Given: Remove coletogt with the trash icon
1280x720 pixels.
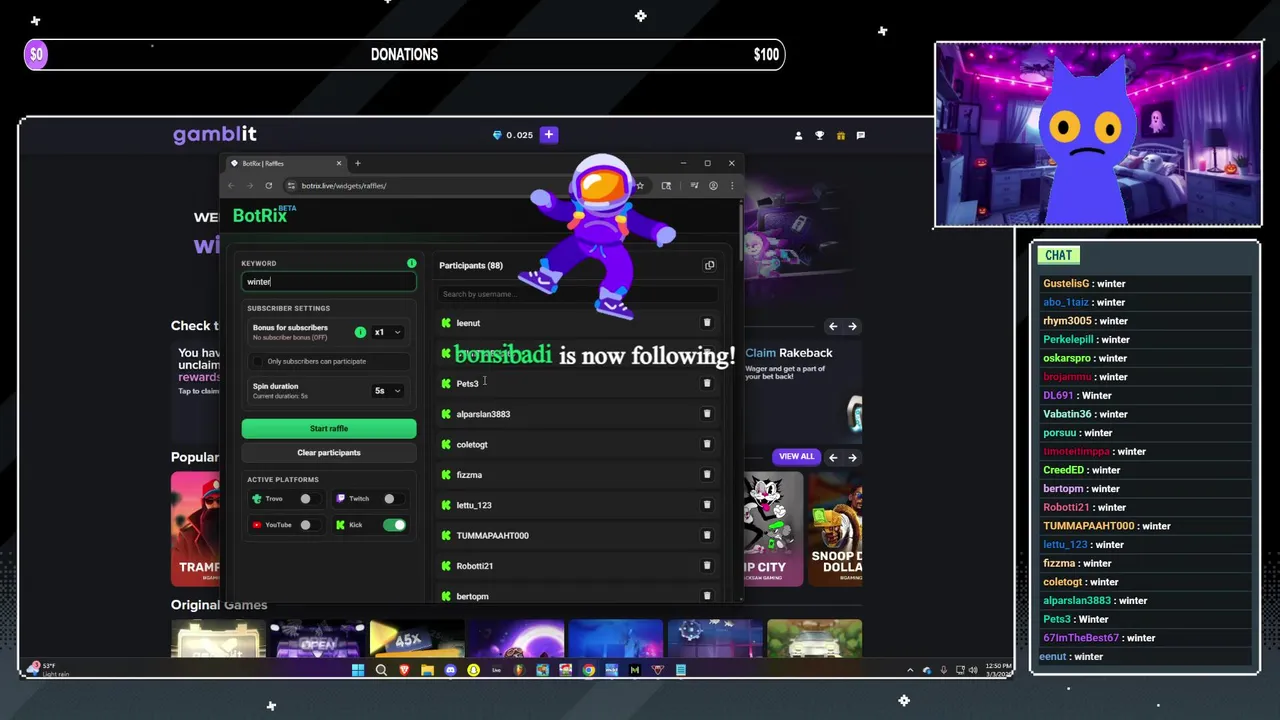Looking at the screenshot, I should (x=707, y=444).
